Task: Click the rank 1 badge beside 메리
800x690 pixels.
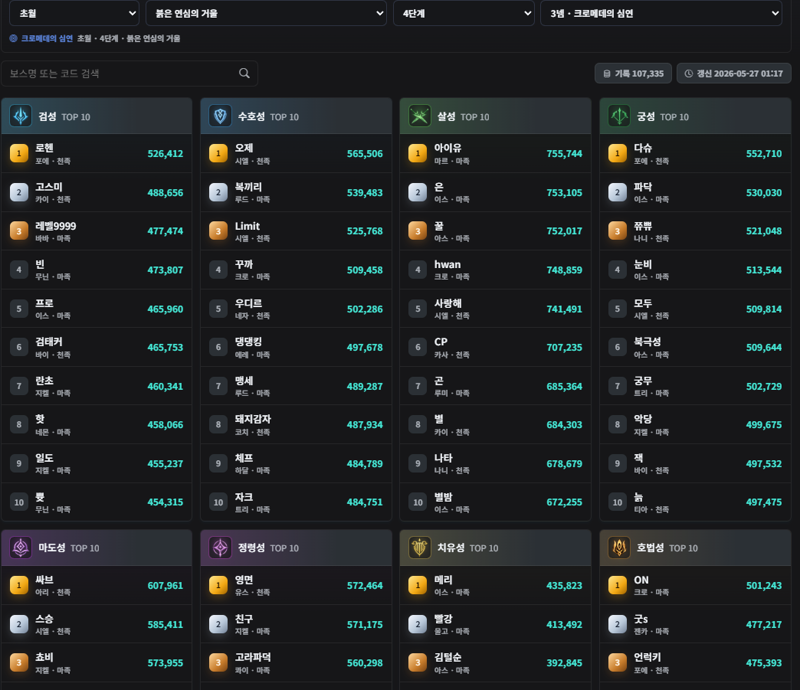Action: pos(418,585)
